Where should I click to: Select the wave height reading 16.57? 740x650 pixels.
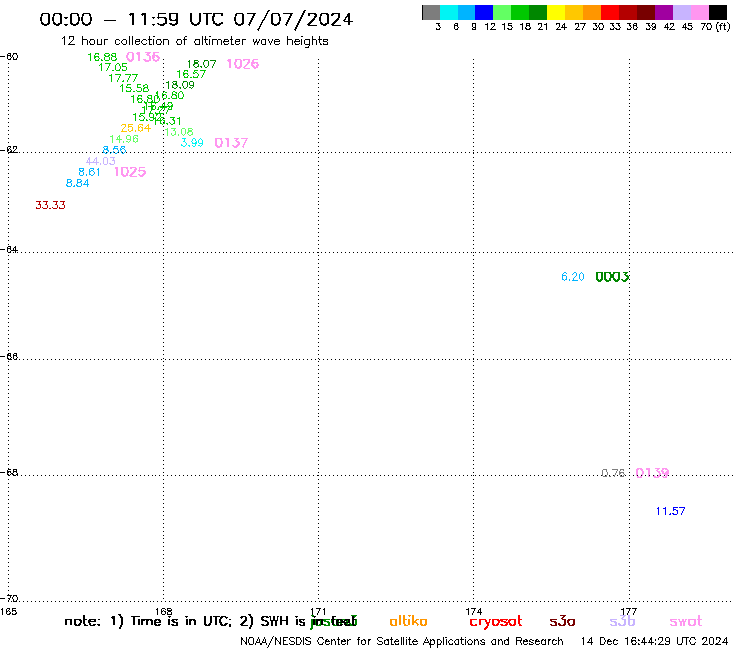tap(191, 74)
